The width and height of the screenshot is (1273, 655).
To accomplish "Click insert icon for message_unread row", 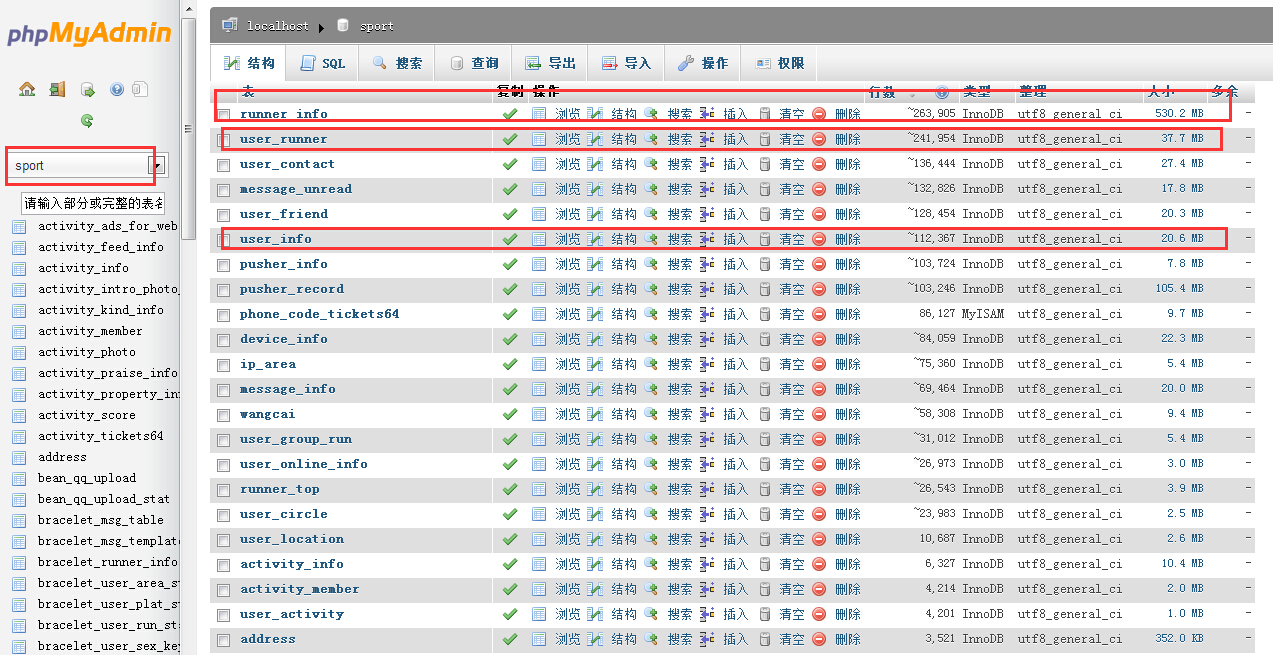I will click(708, 189).
